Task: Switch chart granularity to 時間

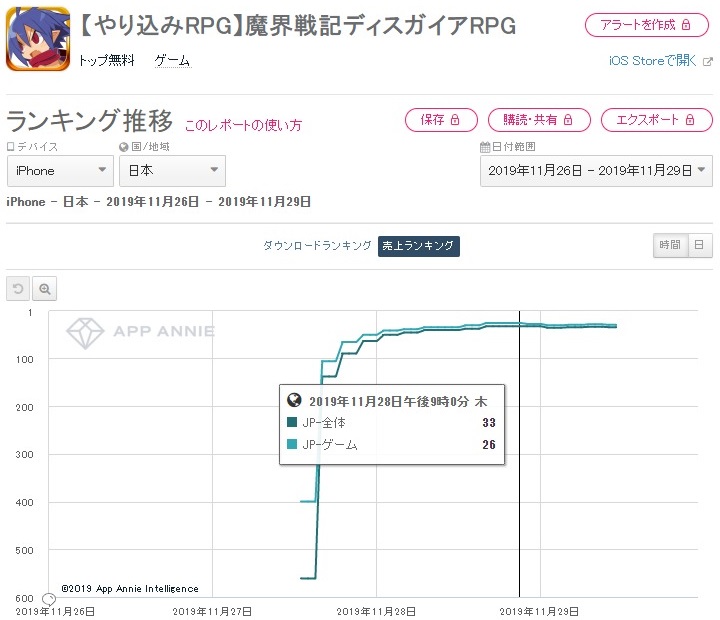Action: click(x=670, y=245)
